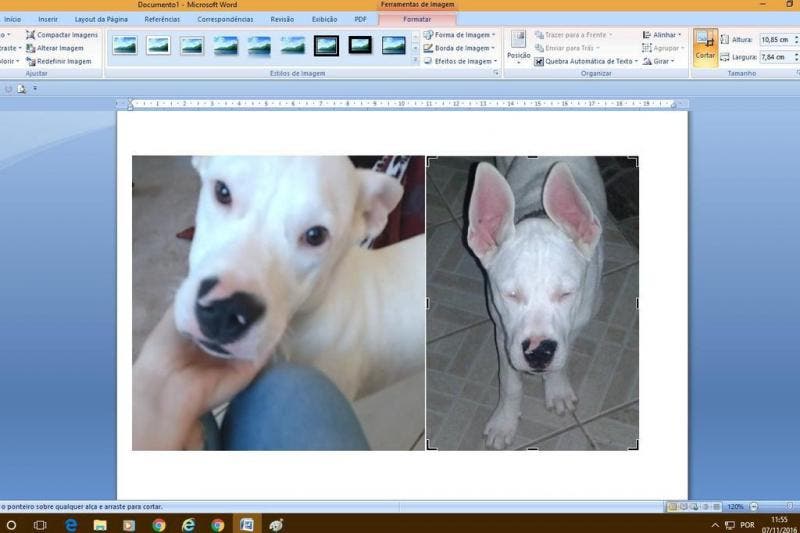Screen dimensions: 800x533
Task: Click the zoom out minus button
Action: 754,507
